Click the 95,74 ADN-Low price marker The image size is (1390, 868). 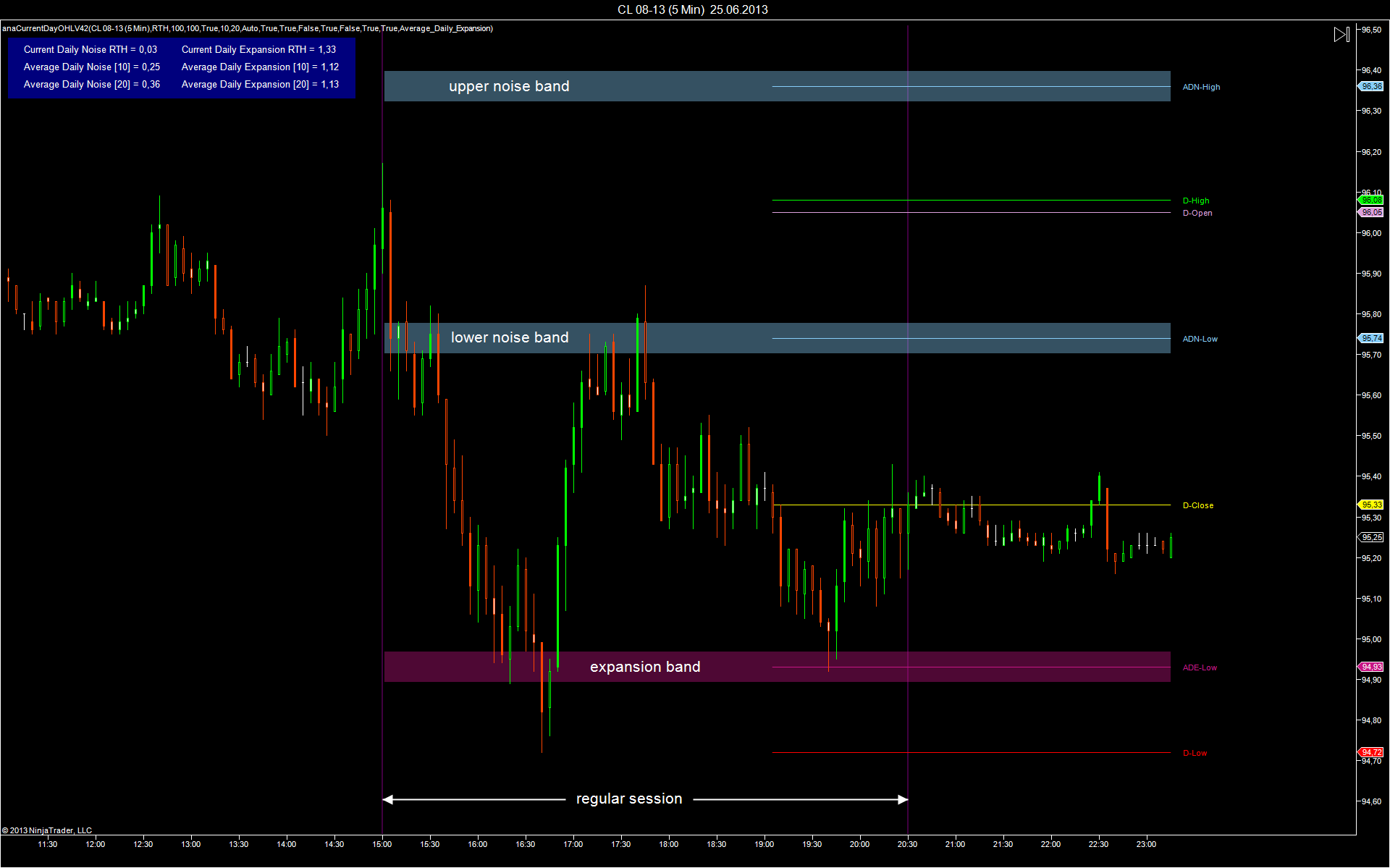click(1371, 338)
